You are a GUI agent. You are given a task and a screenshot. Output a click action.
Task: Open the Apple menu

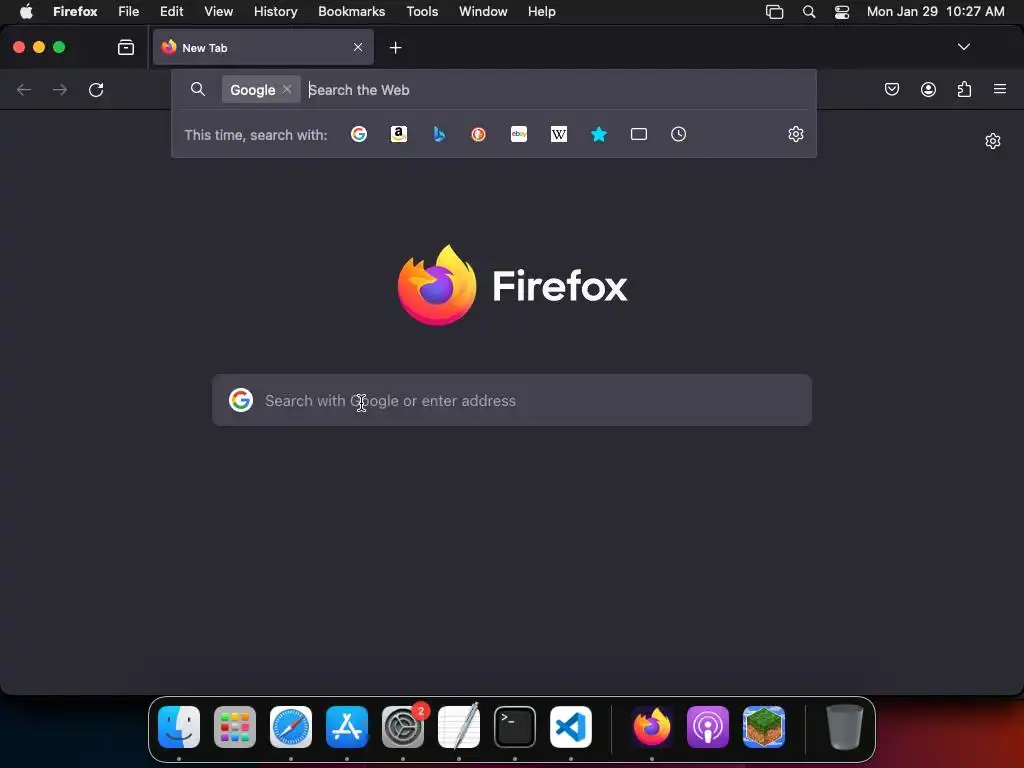(26, 11)
